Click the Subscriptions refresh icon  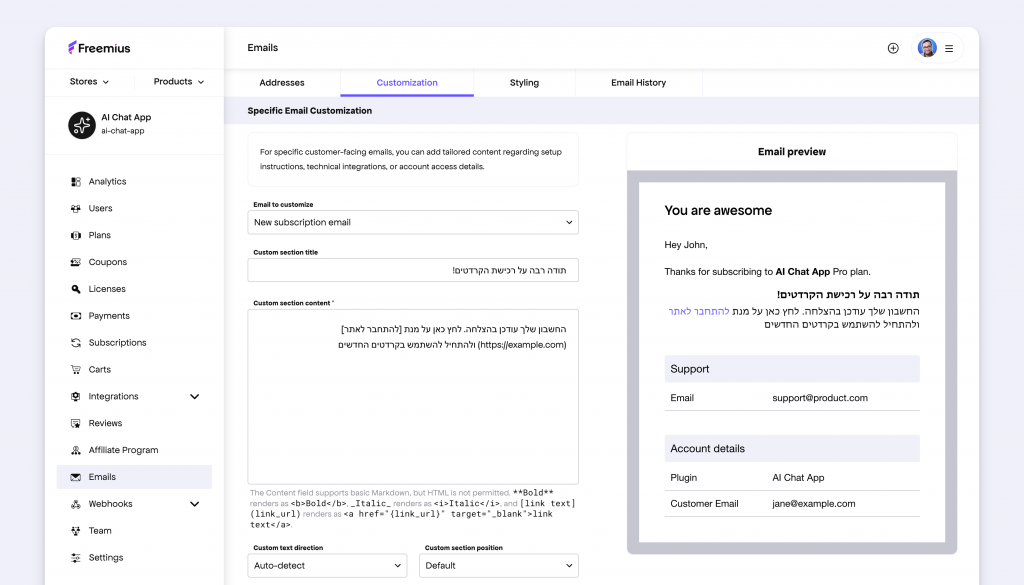click(76, 342)
